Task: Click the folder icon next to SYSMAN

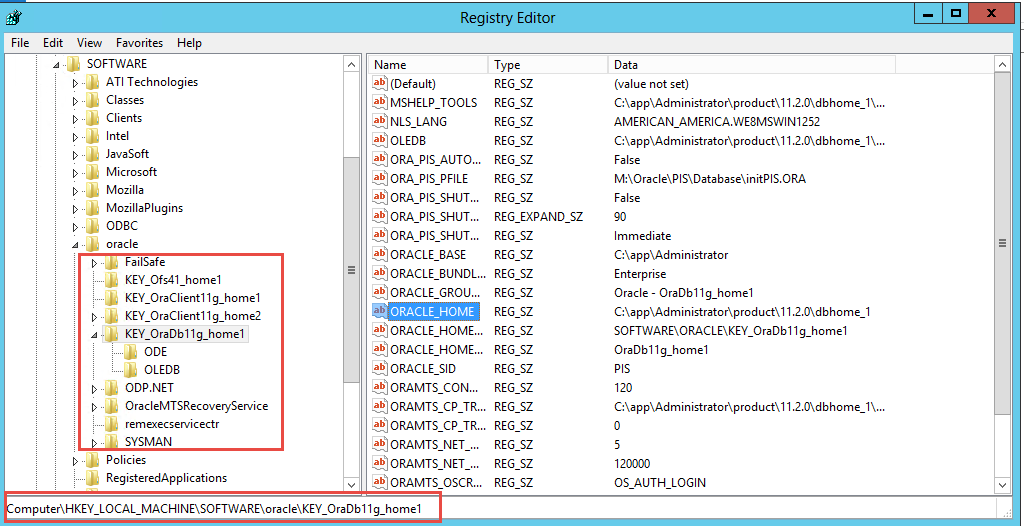Action: (x=112, y=442)
